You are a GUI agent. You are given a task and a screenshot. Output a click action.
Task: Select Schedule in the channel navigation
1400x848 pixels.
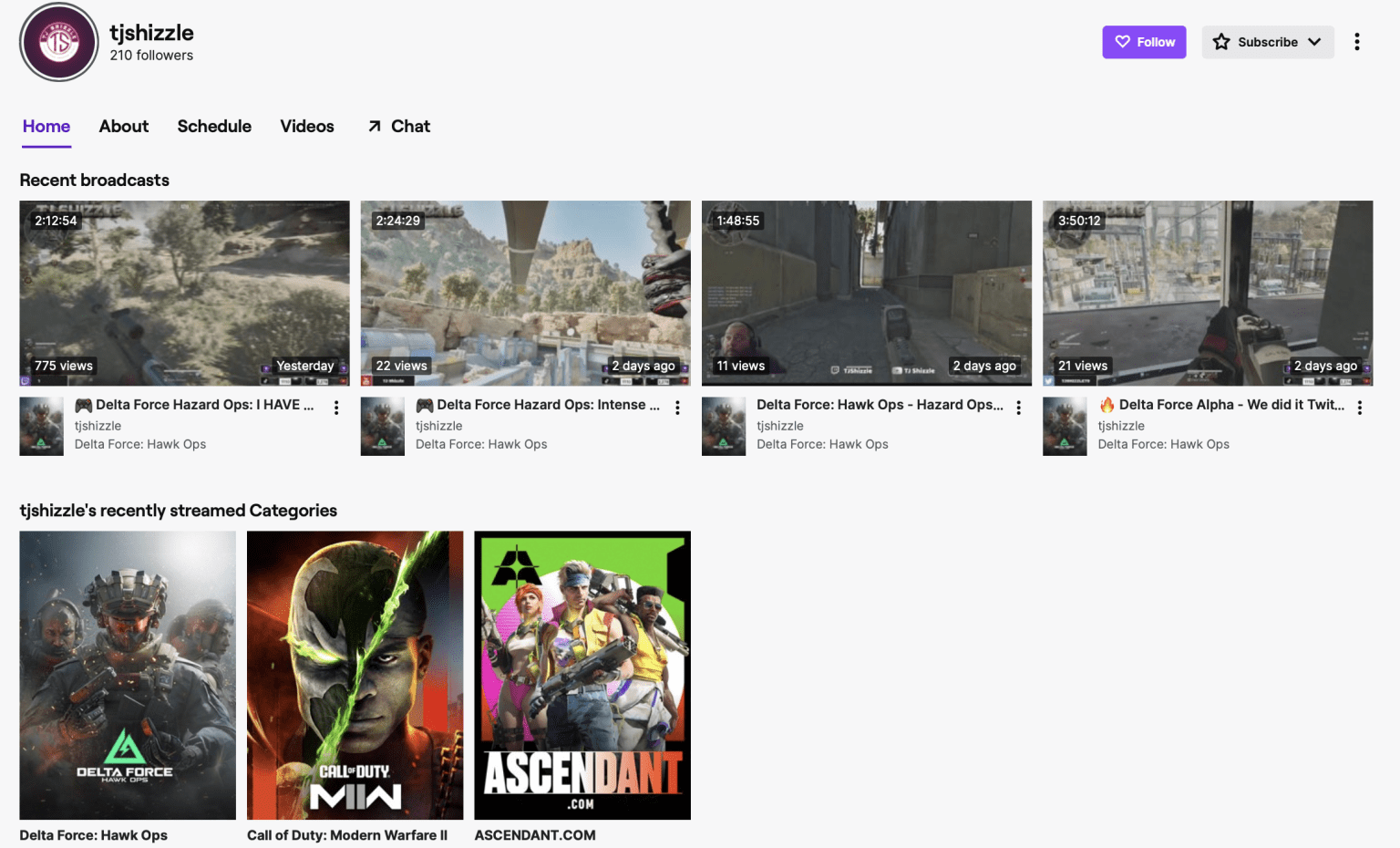(x=214, y=126)
